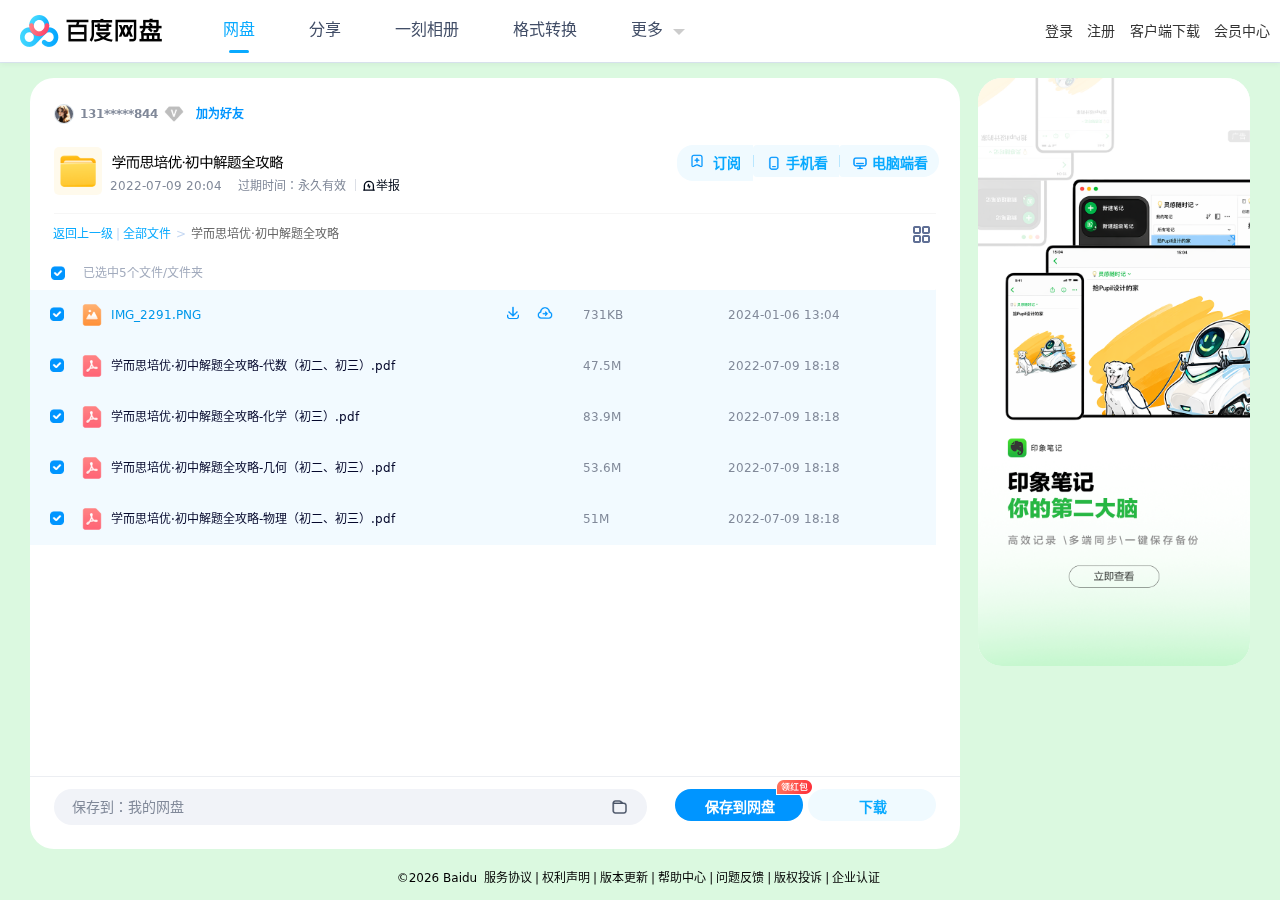Click the 731KB size cell
The width and height of the screenshot is (1280, 900).
tap(603, 315)
